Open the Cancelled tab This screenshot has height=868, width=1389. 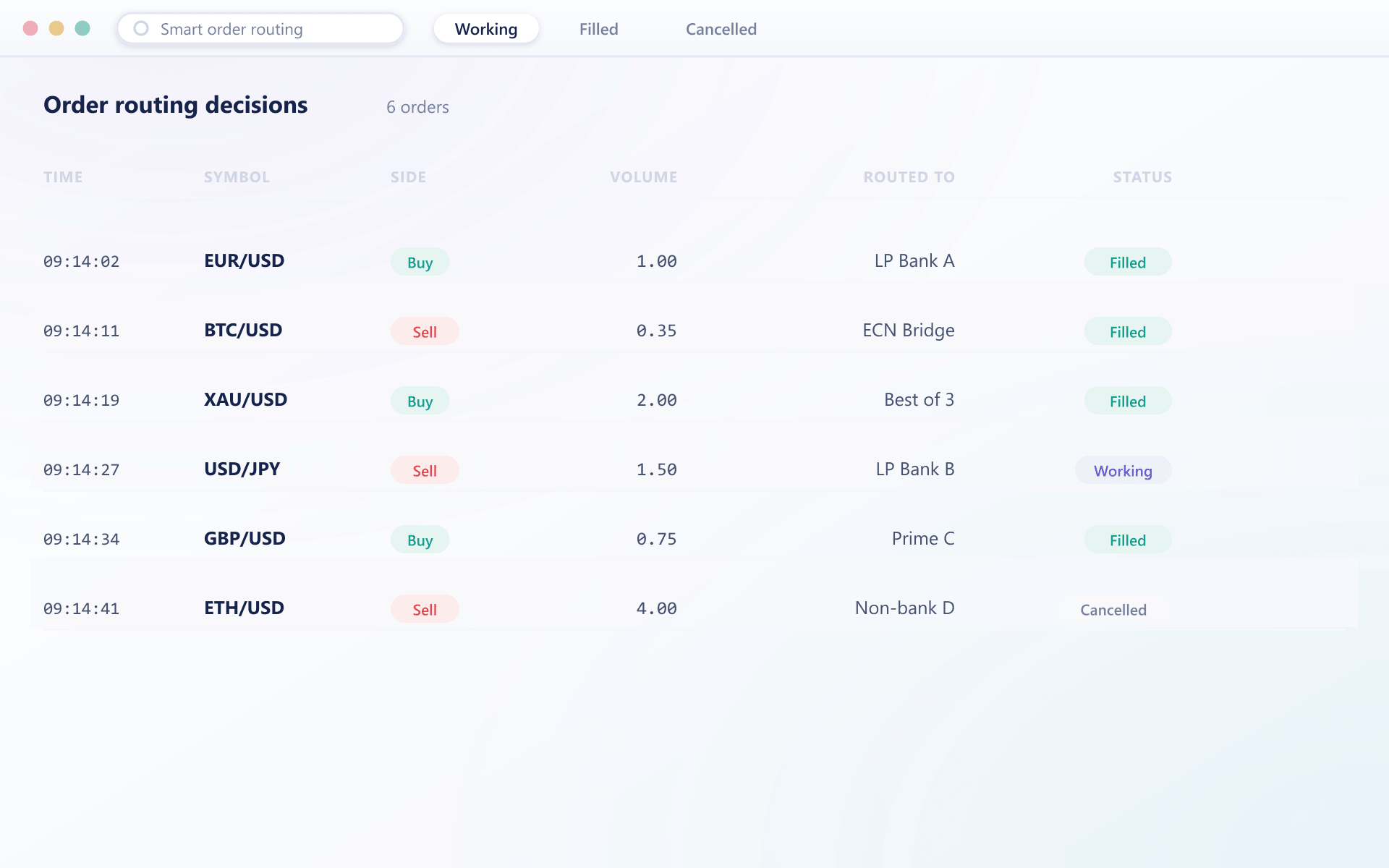(721, 29)
